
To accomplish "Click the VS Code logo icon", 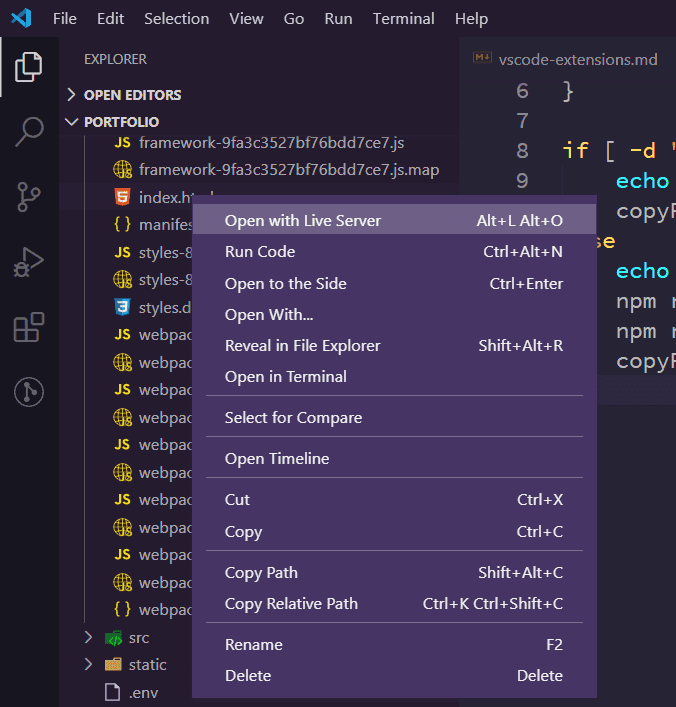I will pos(21,18).
